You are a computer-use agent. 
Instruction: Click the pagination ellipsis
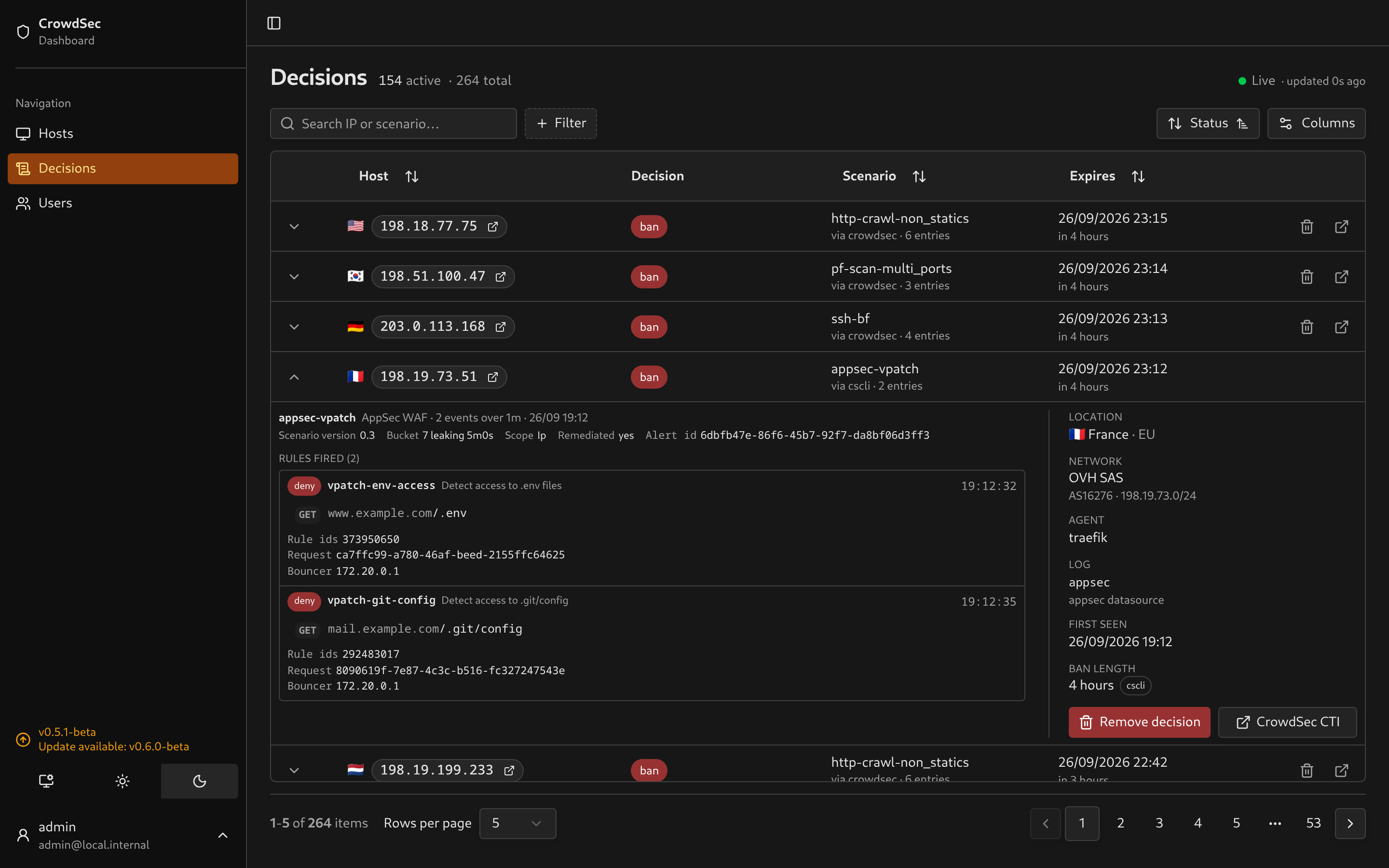click(x=1275, y=823)
